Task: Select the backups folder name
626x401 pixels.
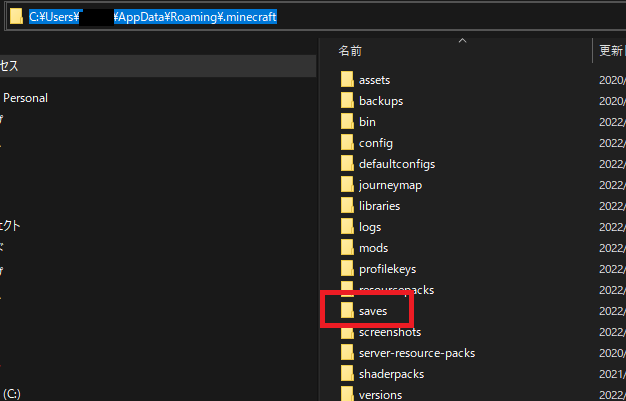Action: click(381, 101)
